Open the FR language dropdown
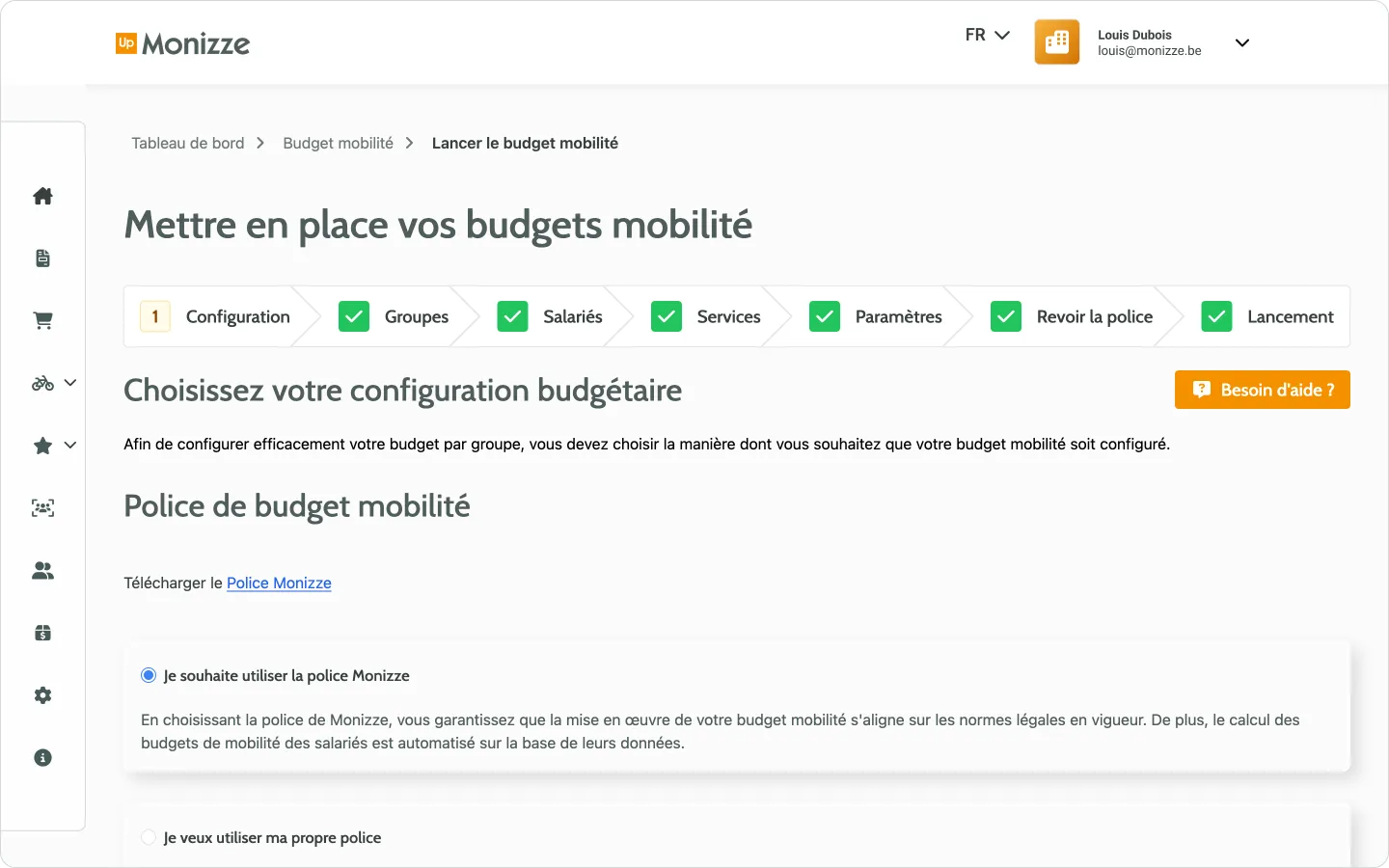Image resolution: width=1389 pixels, height=868 pixels. 986,35
